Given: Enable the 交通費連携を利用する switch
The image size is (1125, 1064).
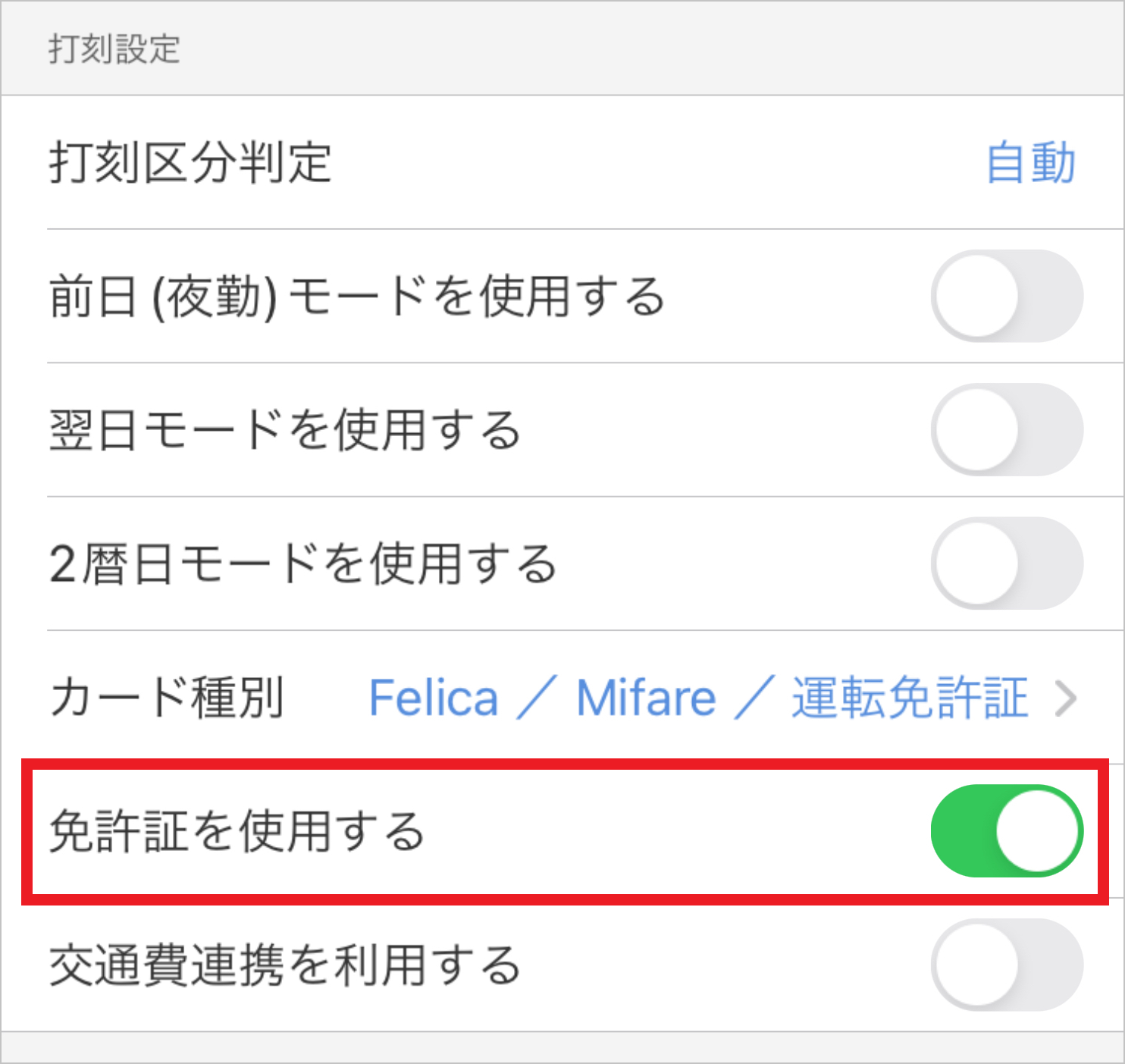Looking at the screenshot, I should coord(1007,965).
